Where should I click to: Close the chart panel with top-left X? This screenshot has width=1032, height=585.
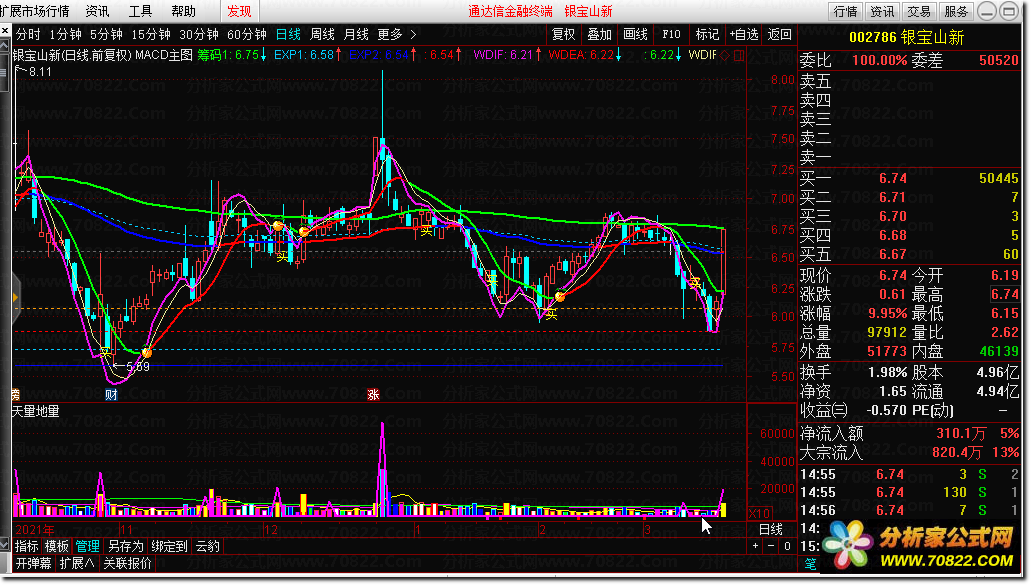[x=5, y=31]
